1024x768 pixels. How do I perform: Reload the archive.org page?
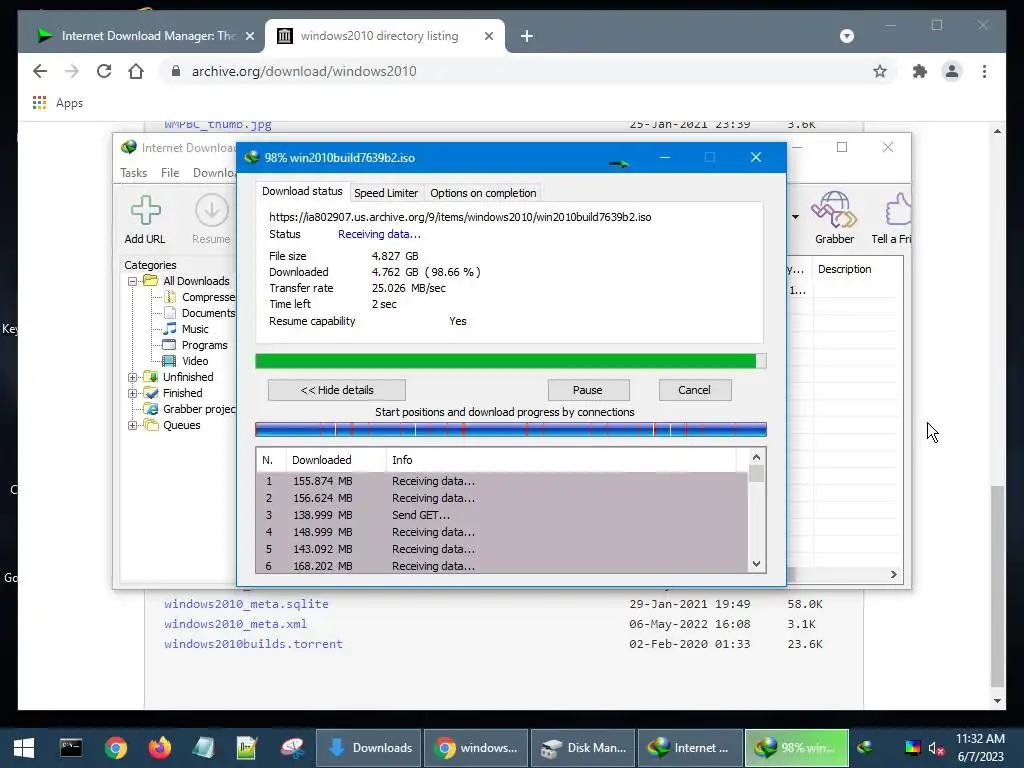click(x=104, y=71)
